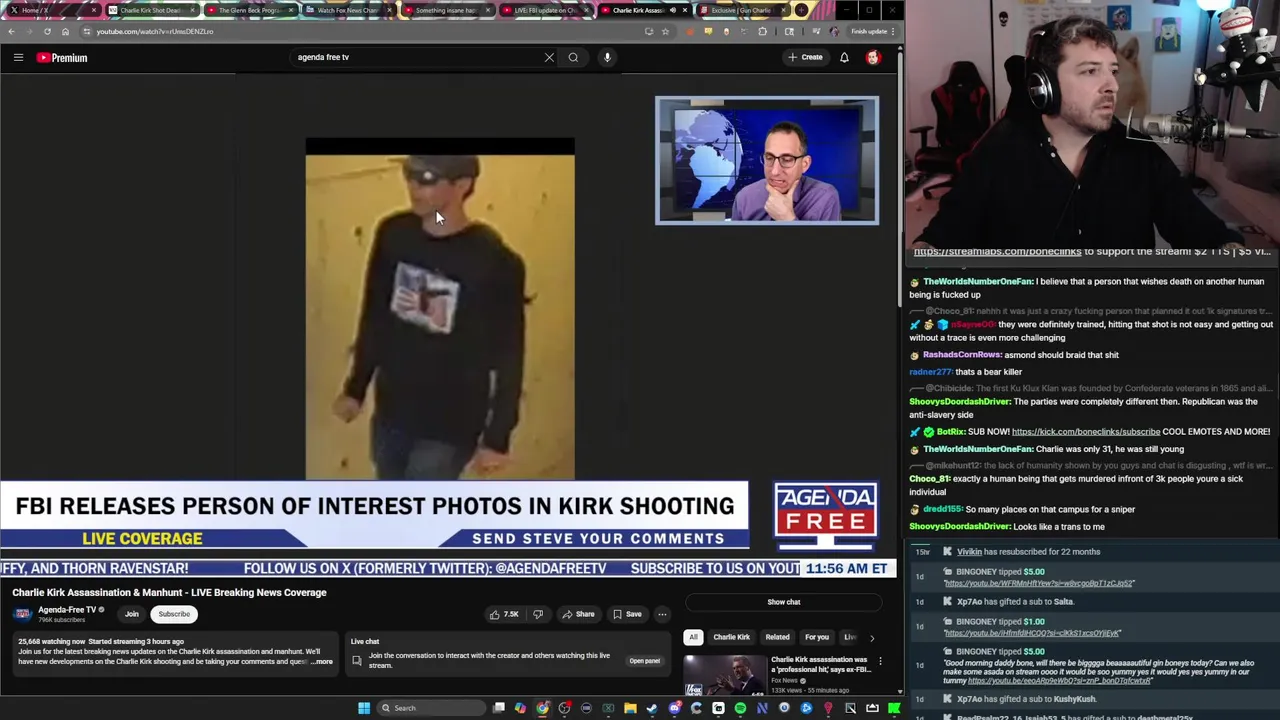Switch to the Home / X browser tab
The height and width of the screenshot is (720, 1280).
tap(52, 10)
